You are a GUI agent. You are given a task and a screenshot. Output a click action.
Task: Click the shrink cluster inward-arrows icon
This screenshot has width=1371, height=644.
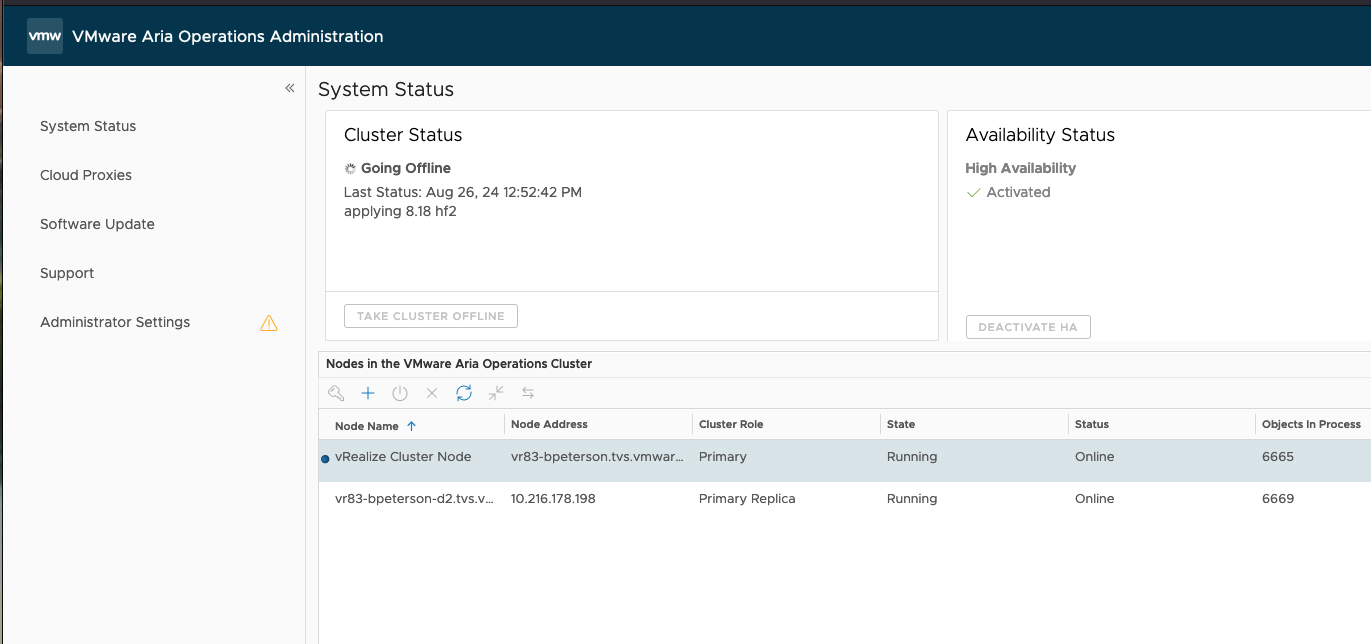coord(495,393)
